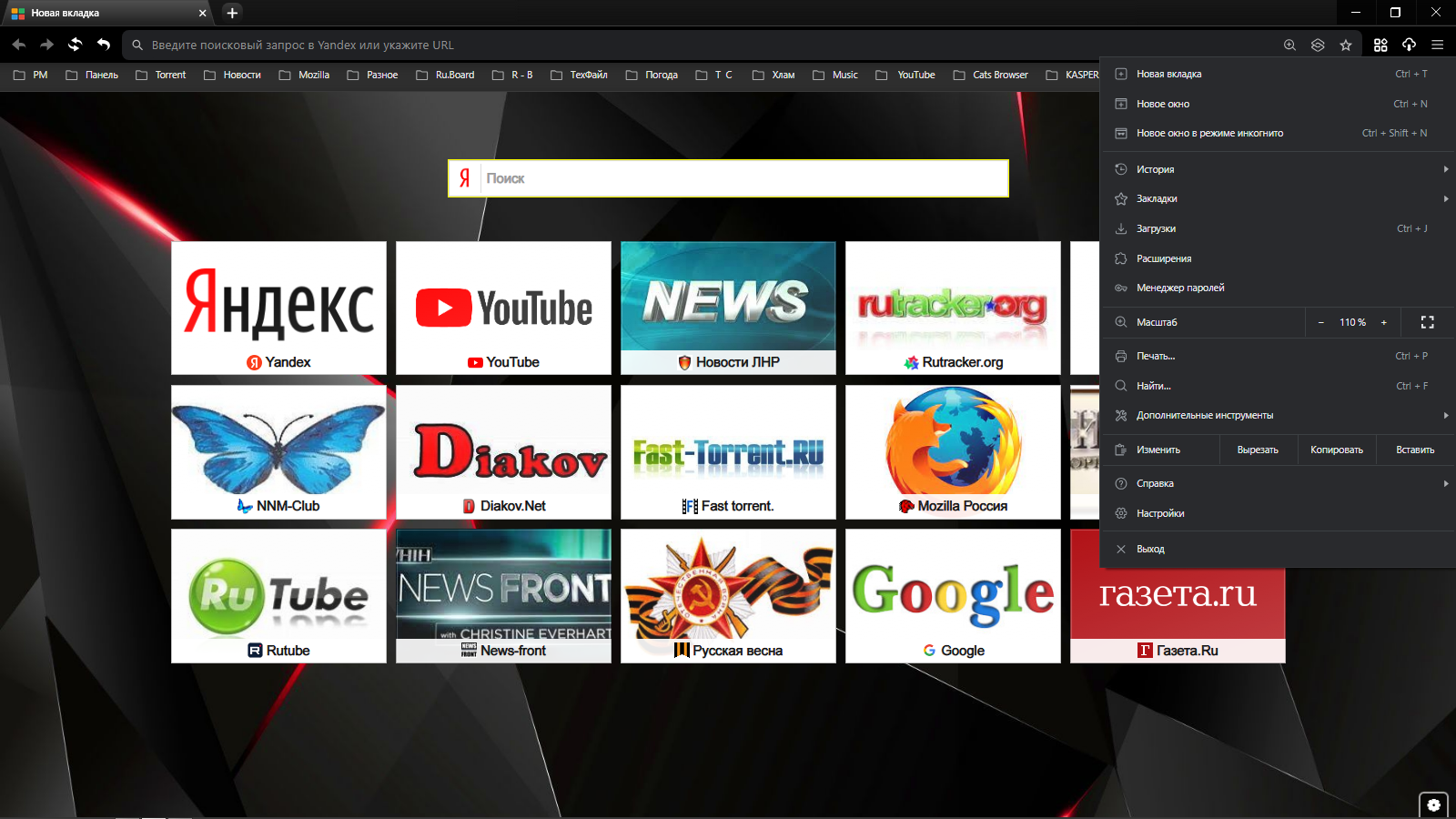Click the Yandex Я icon in search box
Image resolution: width=1456 pixels, height=819 pixels.
[x=465, y=178]
